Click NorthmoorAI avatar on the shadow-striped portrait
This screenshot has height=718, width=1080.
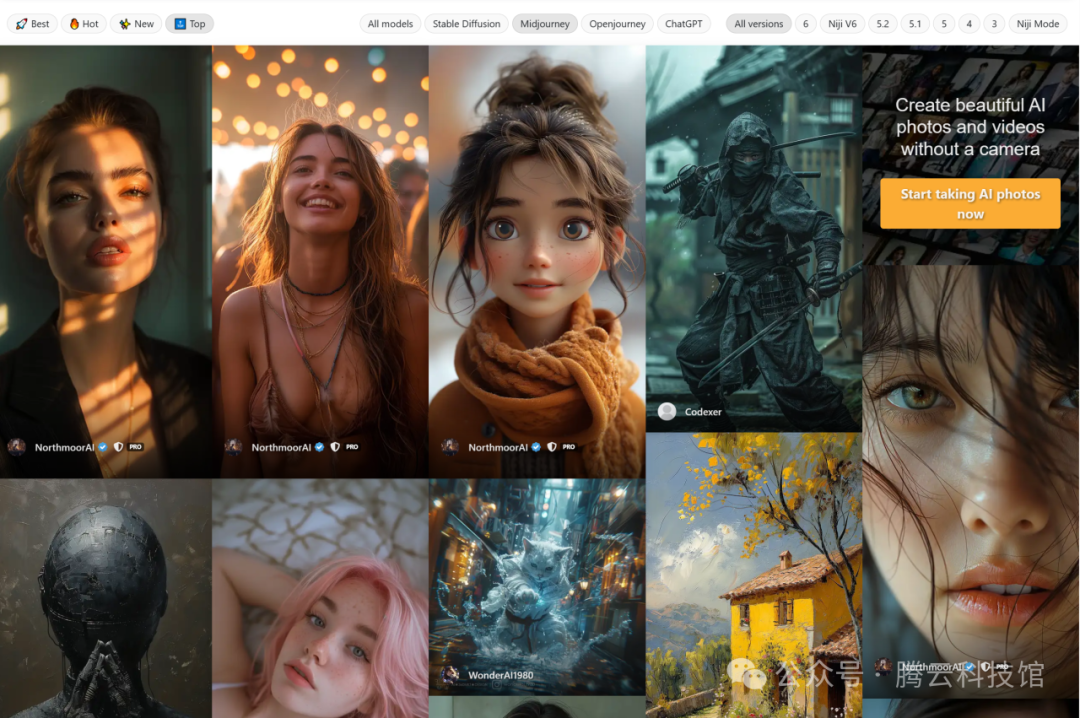click(x=17, y=447)
